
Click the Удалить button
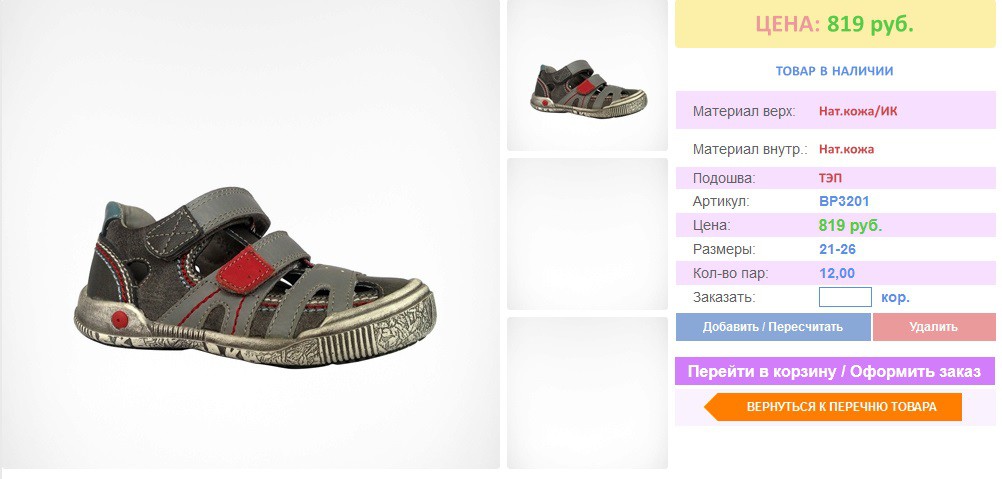(x=934, y=327)
